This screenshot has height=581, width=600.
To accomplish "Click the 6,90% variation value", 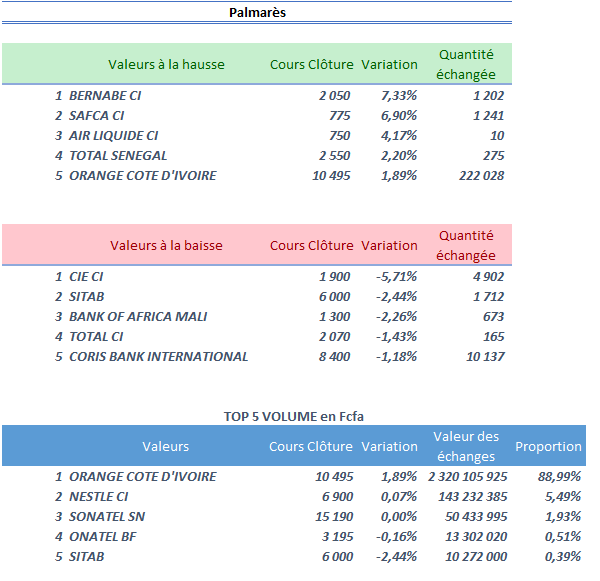I will pyautogui.click(x=399, y=115).
